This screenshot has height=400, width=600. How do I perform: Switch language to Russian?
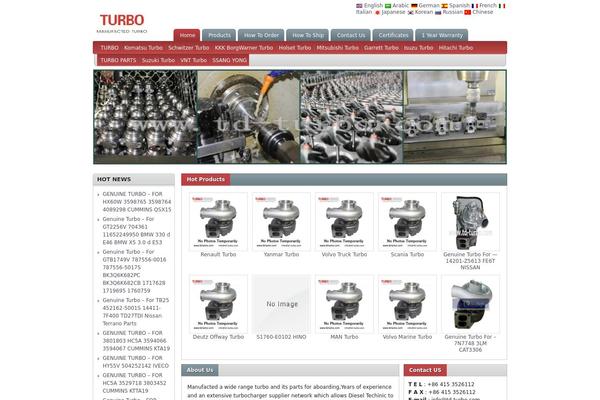449,12
